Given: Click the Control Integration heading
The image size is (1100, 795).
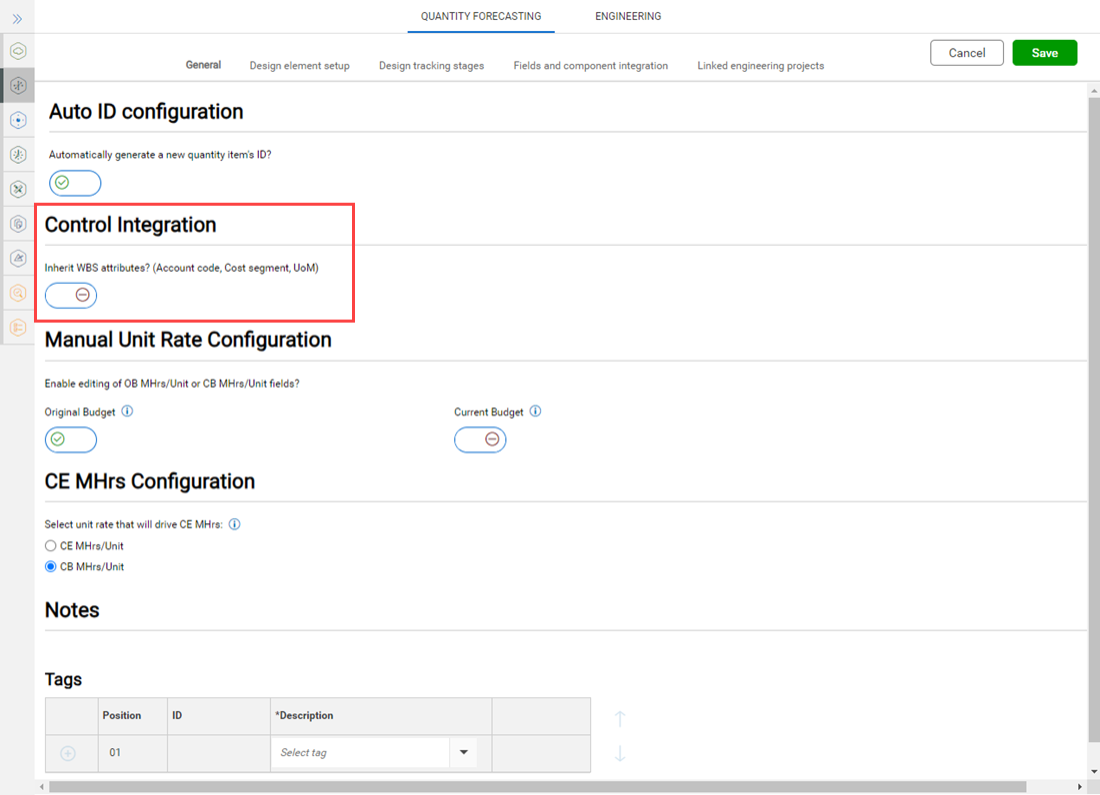Looking at the screenshot, I should click(130, 225).
